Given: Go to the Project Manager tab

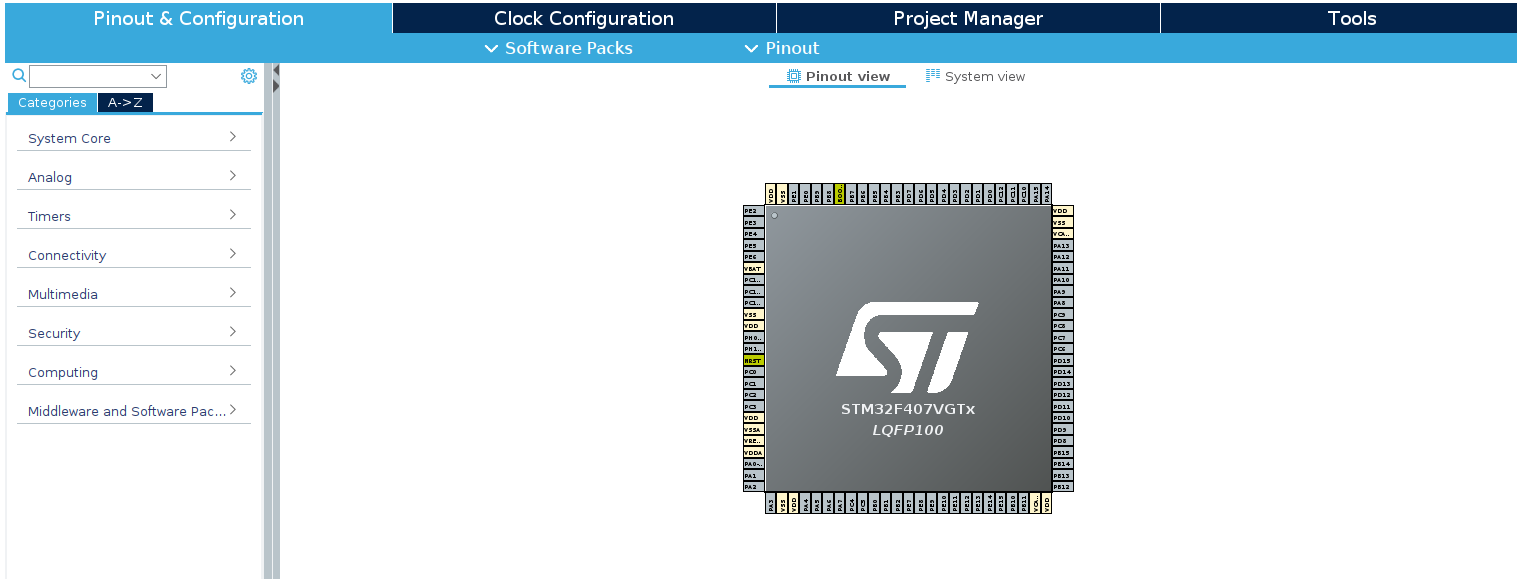Looking at the screenshot, I should tap(967, 18).
